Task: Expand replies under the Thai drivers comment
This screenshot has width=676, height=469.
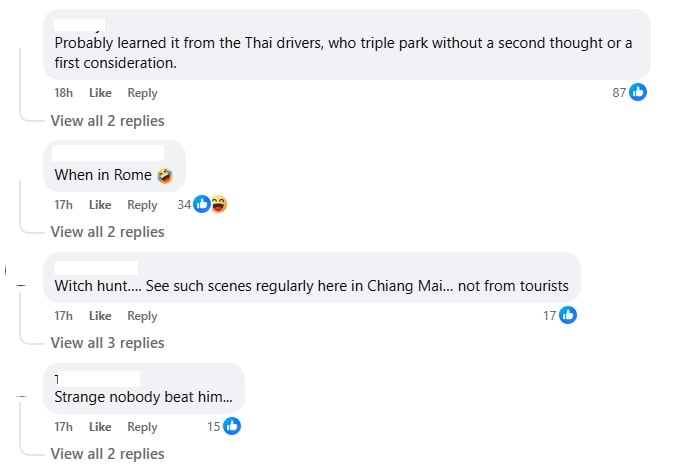Action: 107,121
